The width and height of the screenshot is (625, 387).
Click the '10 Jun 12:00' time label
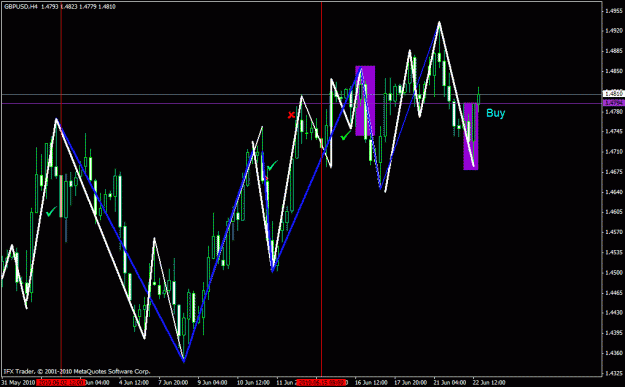point(253,383)
